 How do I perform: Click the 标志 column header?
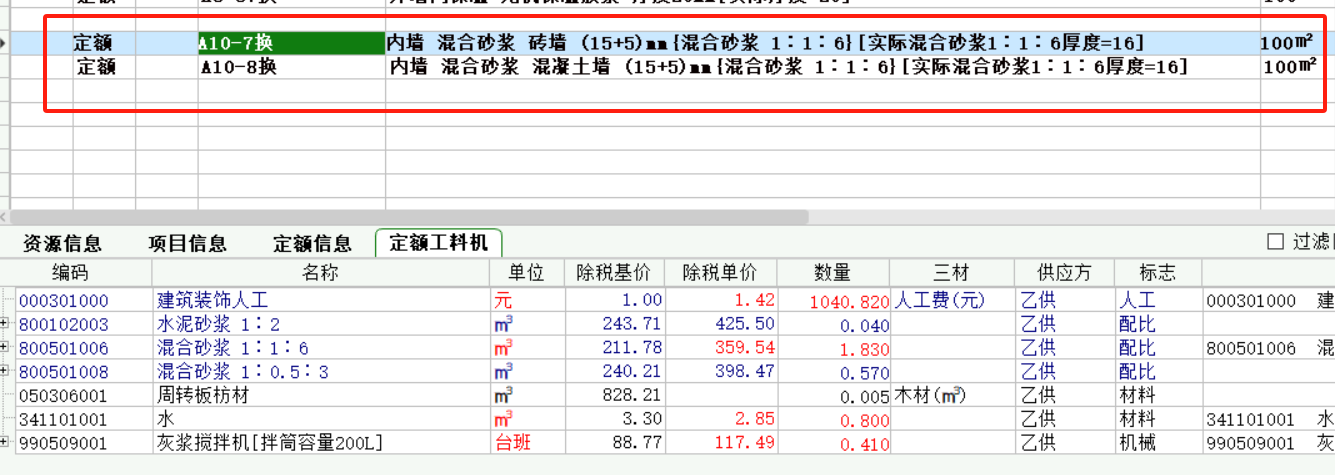[1157, 272]
